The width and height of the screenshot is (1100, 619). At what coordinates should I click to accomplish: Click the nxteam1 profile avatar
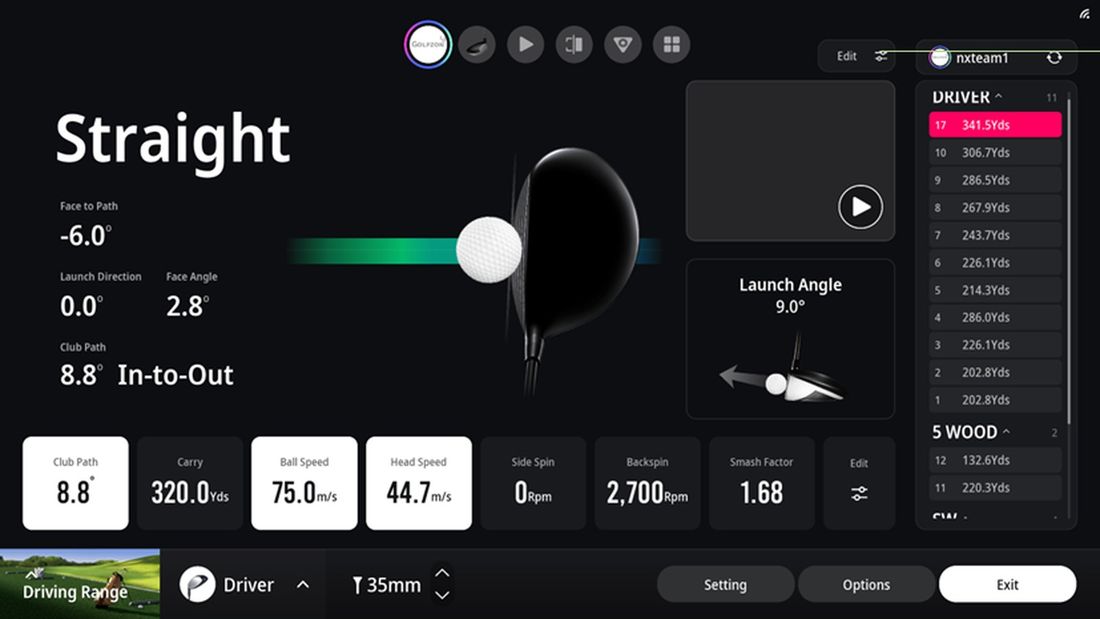pos(940,58)
